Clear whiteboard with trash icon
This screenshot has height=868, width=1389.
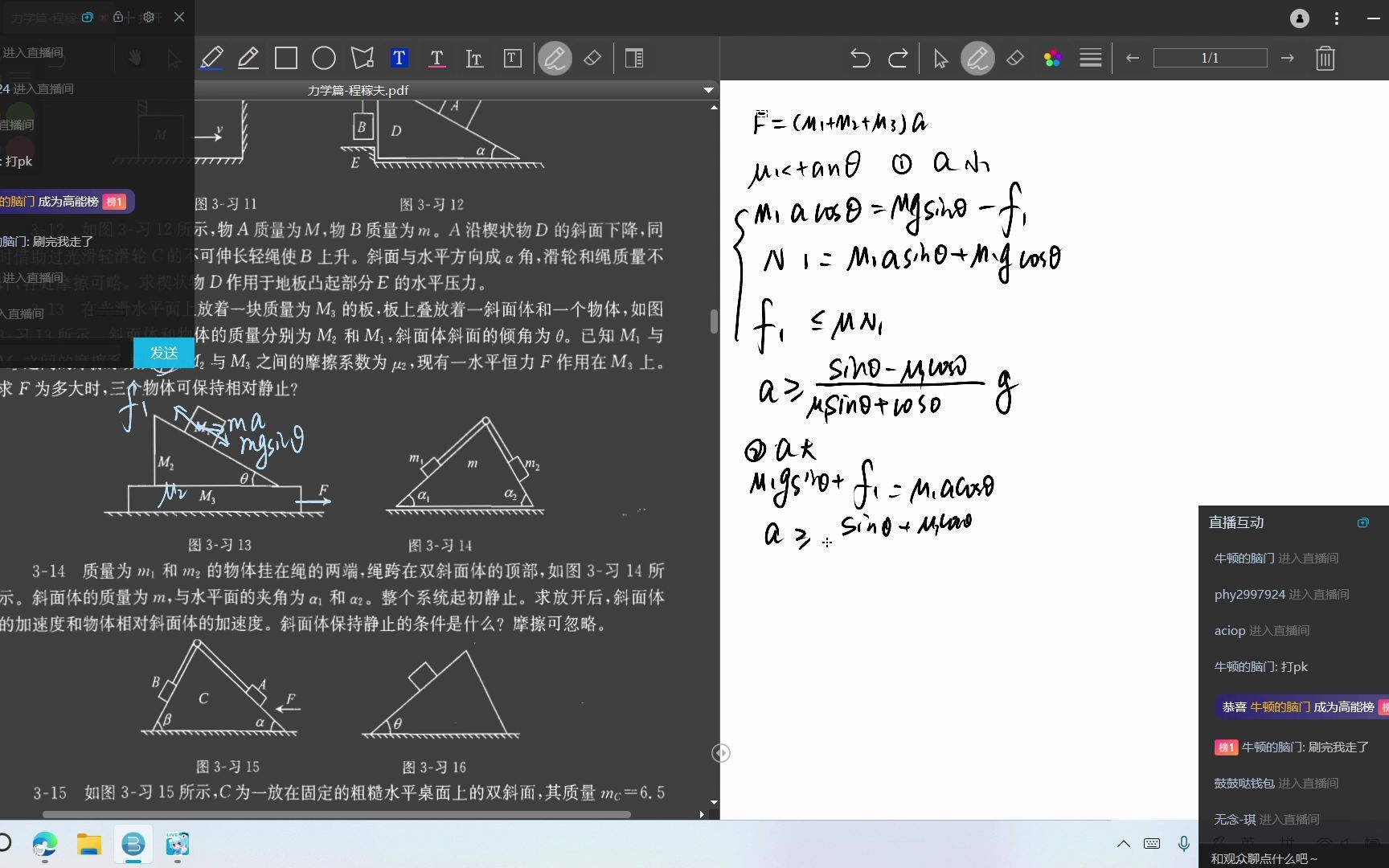tap(1325, 58)
